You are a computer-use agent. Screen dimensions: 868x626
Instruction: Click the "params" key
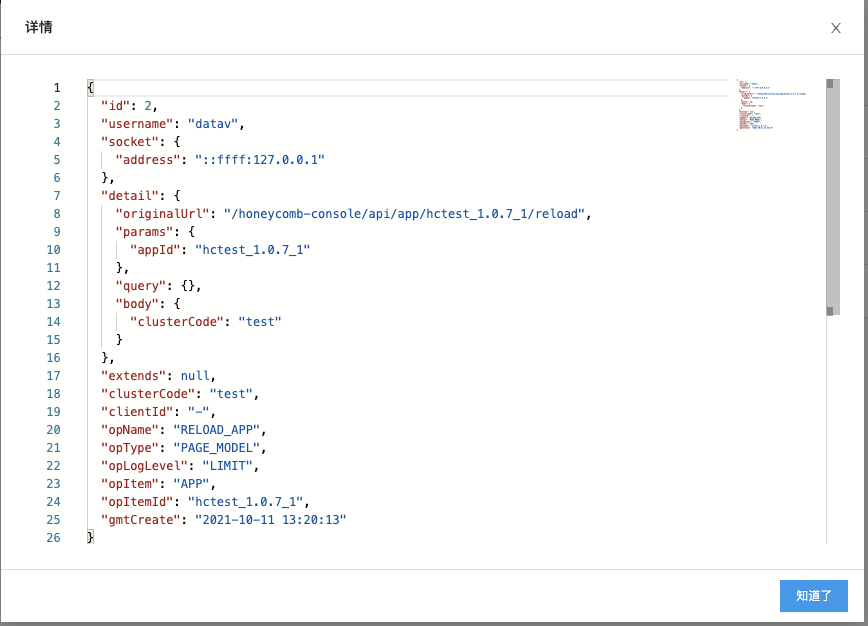tap(144, 232)
